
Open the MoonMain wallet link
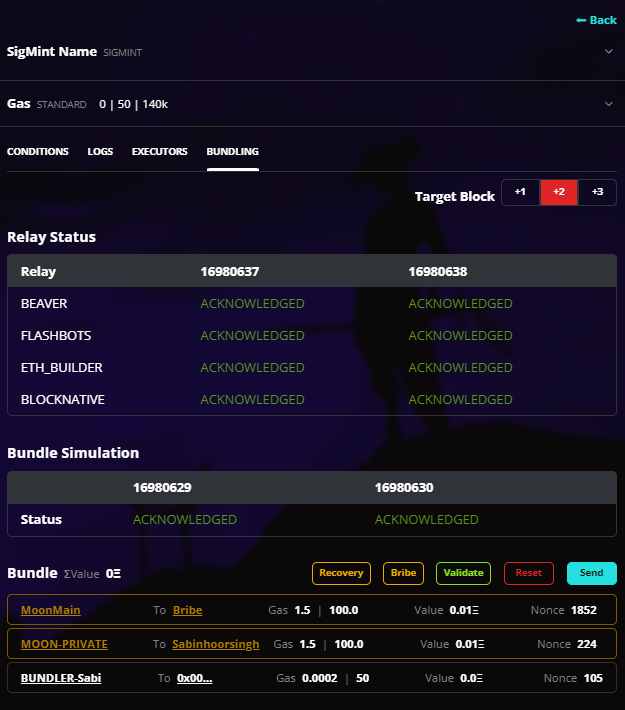(x=51, y=610)
